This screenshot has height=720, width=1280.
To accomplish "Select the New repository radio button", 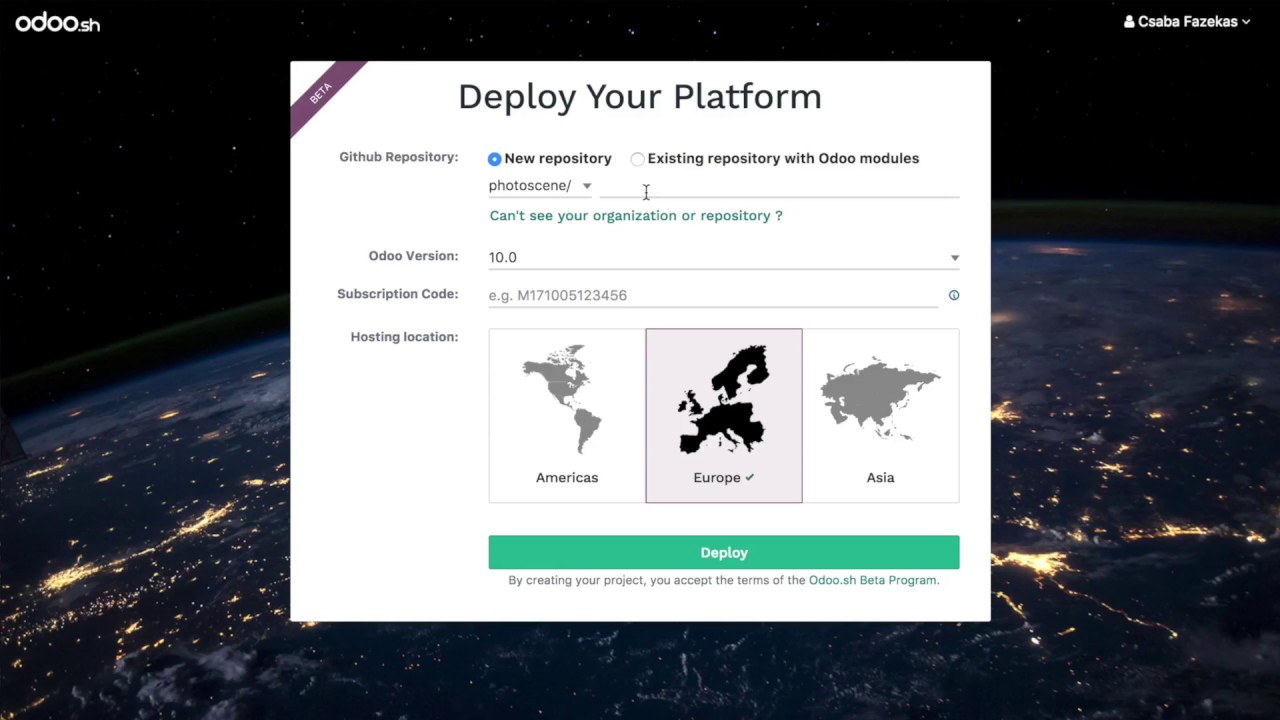I will (494, 159).
